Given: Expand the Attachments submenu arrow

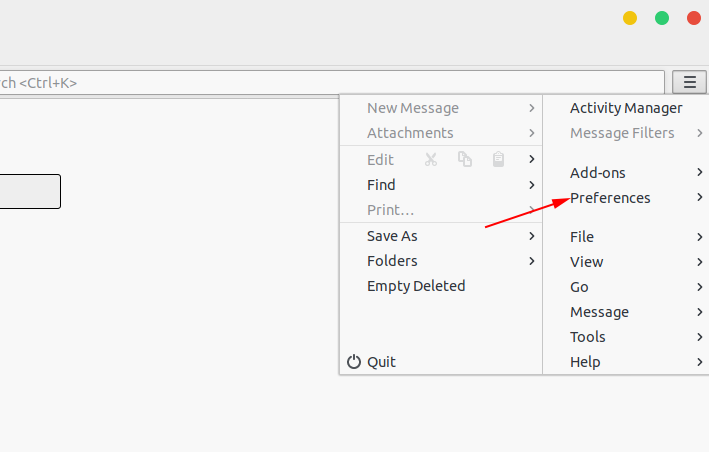Looking at the screenshot, I should click(x=532, y=133).
